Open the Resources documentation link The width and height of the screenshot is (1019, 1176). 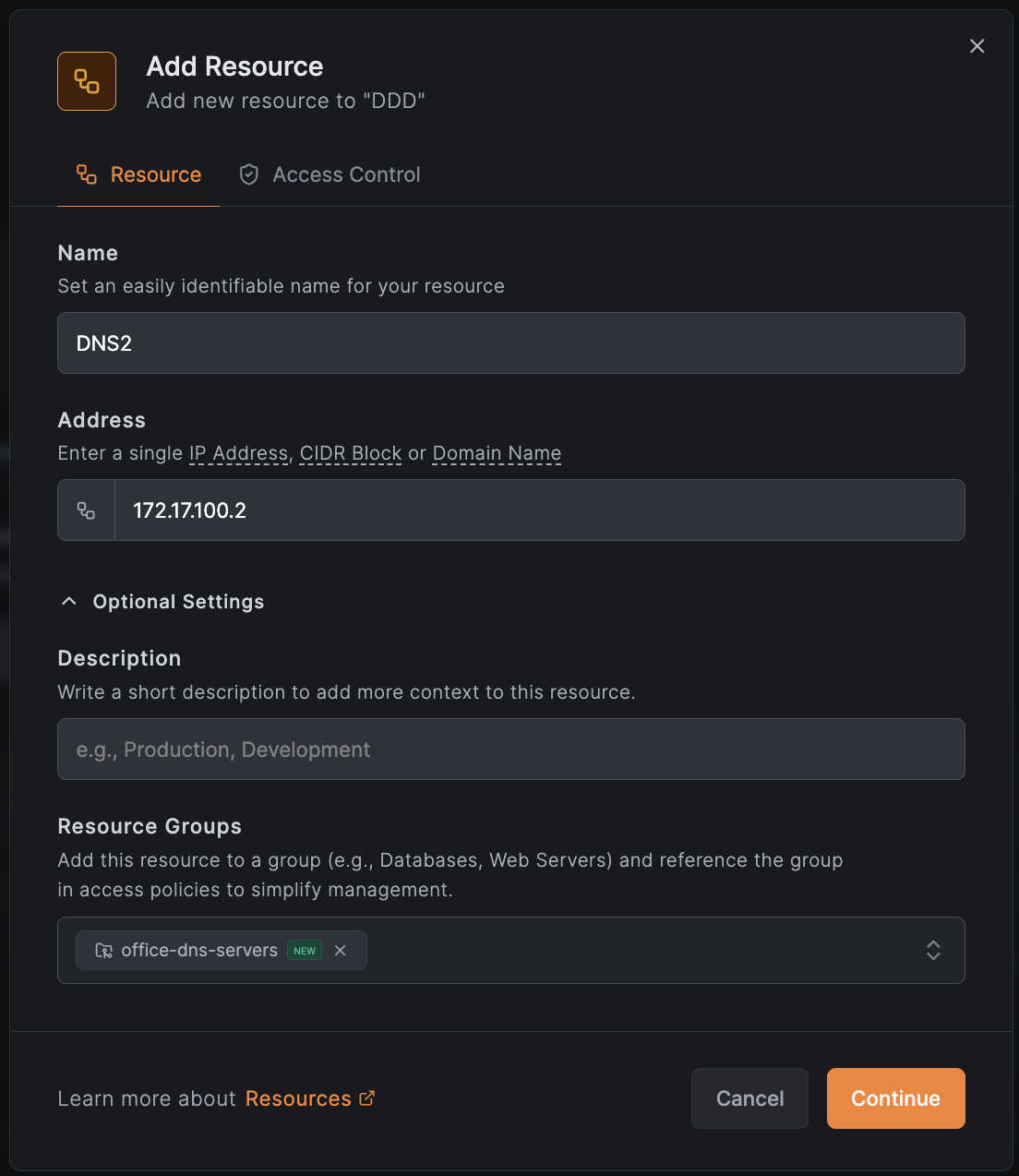(298, 1098)
